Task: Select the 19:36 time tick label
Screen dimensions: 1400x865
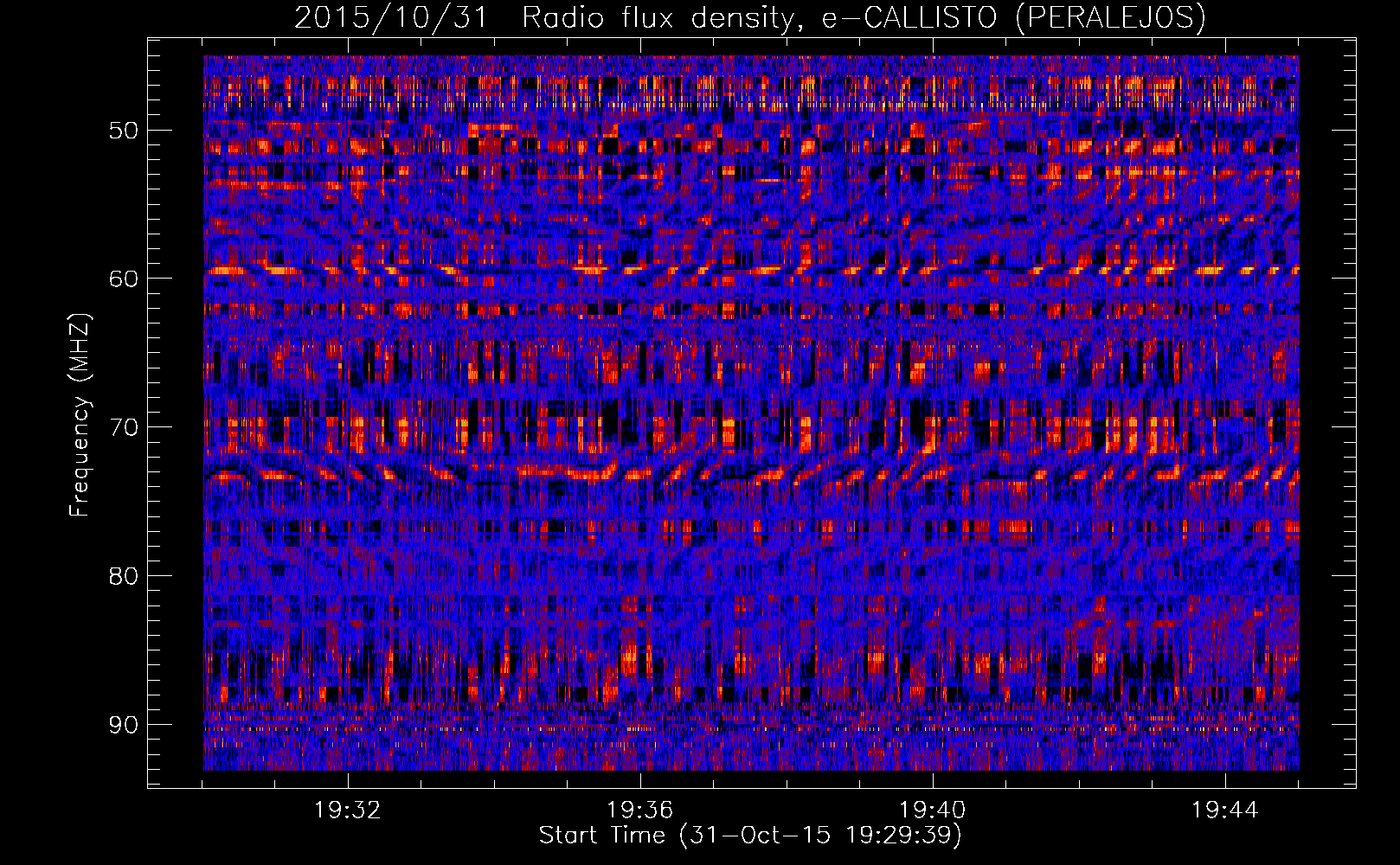Action: 640,811
